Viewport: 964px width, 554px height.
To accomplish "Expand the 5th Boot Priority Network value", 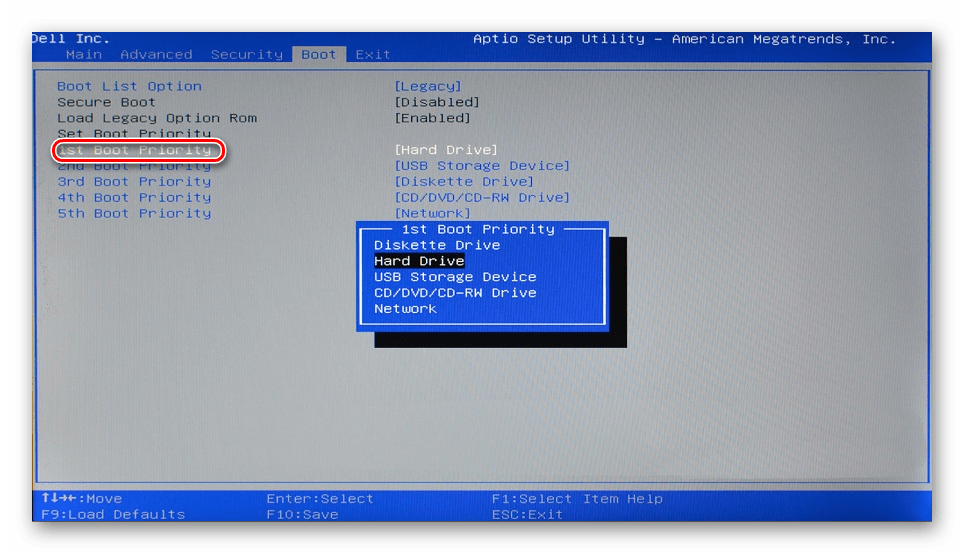I will pyautogui.click(x=432, y=213).
